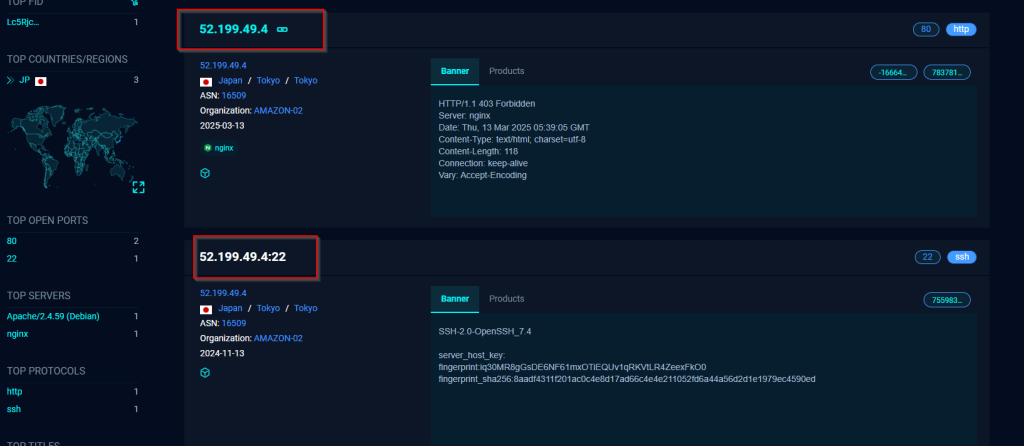Open Products tab in first result

pyautogui.click(x=506, y=71)
